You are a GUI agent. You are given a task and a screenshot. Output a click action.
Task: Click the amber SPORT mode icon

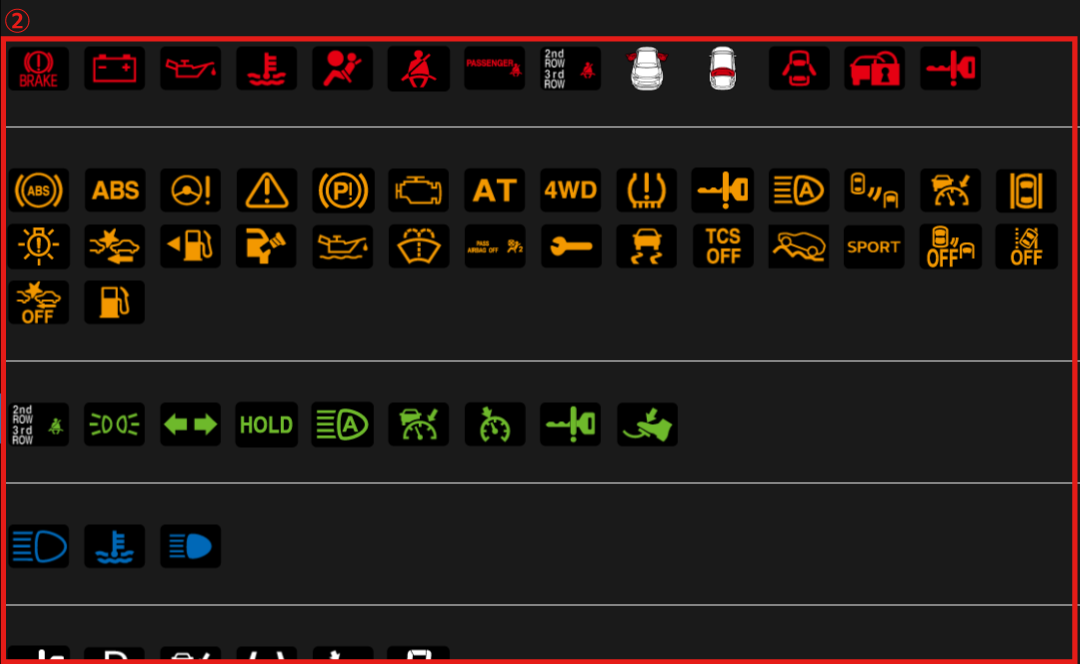click(x=874, y=246)
